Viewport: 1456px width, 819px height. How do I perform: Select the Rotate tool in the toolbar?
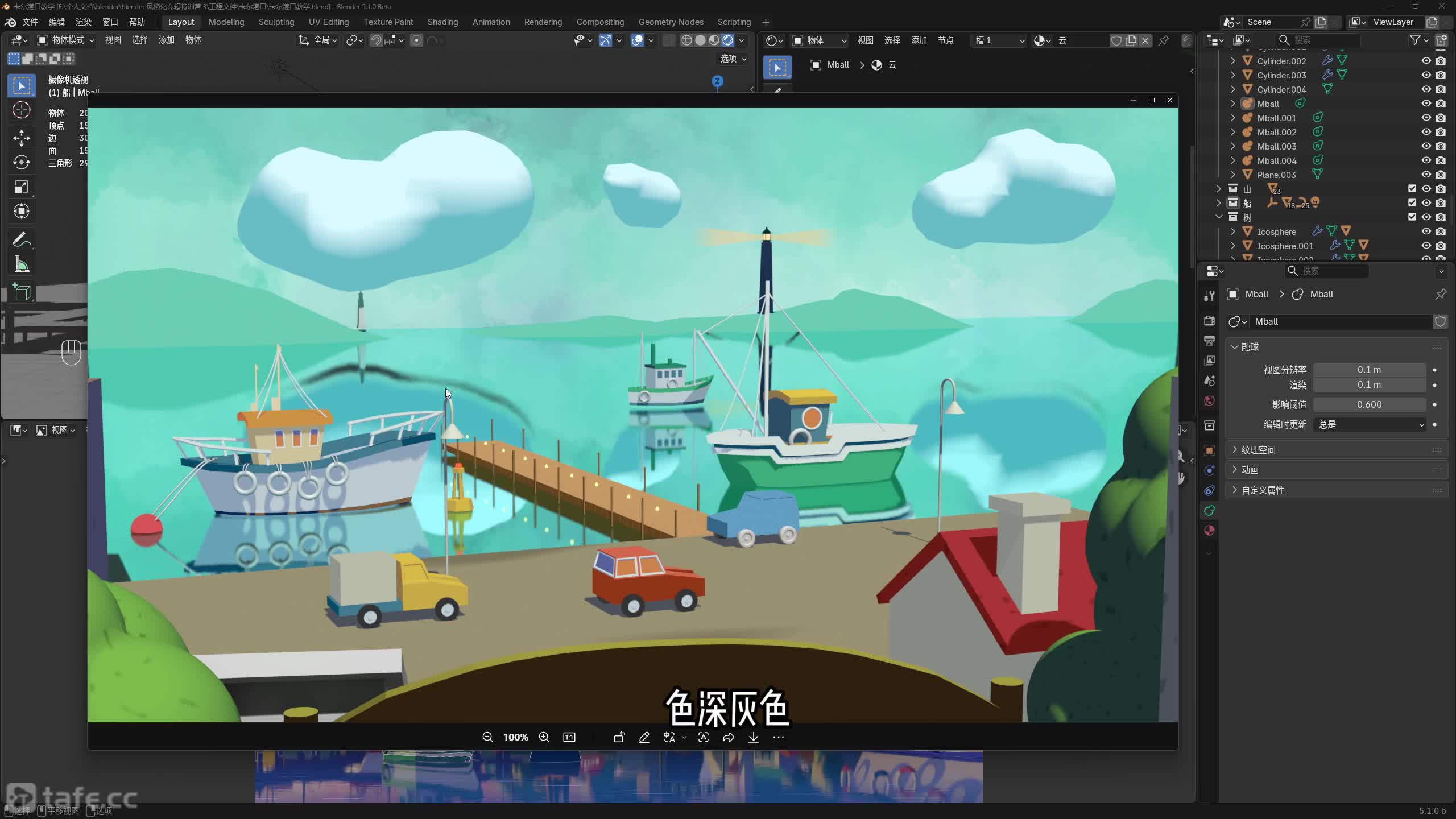coord(22,162)
